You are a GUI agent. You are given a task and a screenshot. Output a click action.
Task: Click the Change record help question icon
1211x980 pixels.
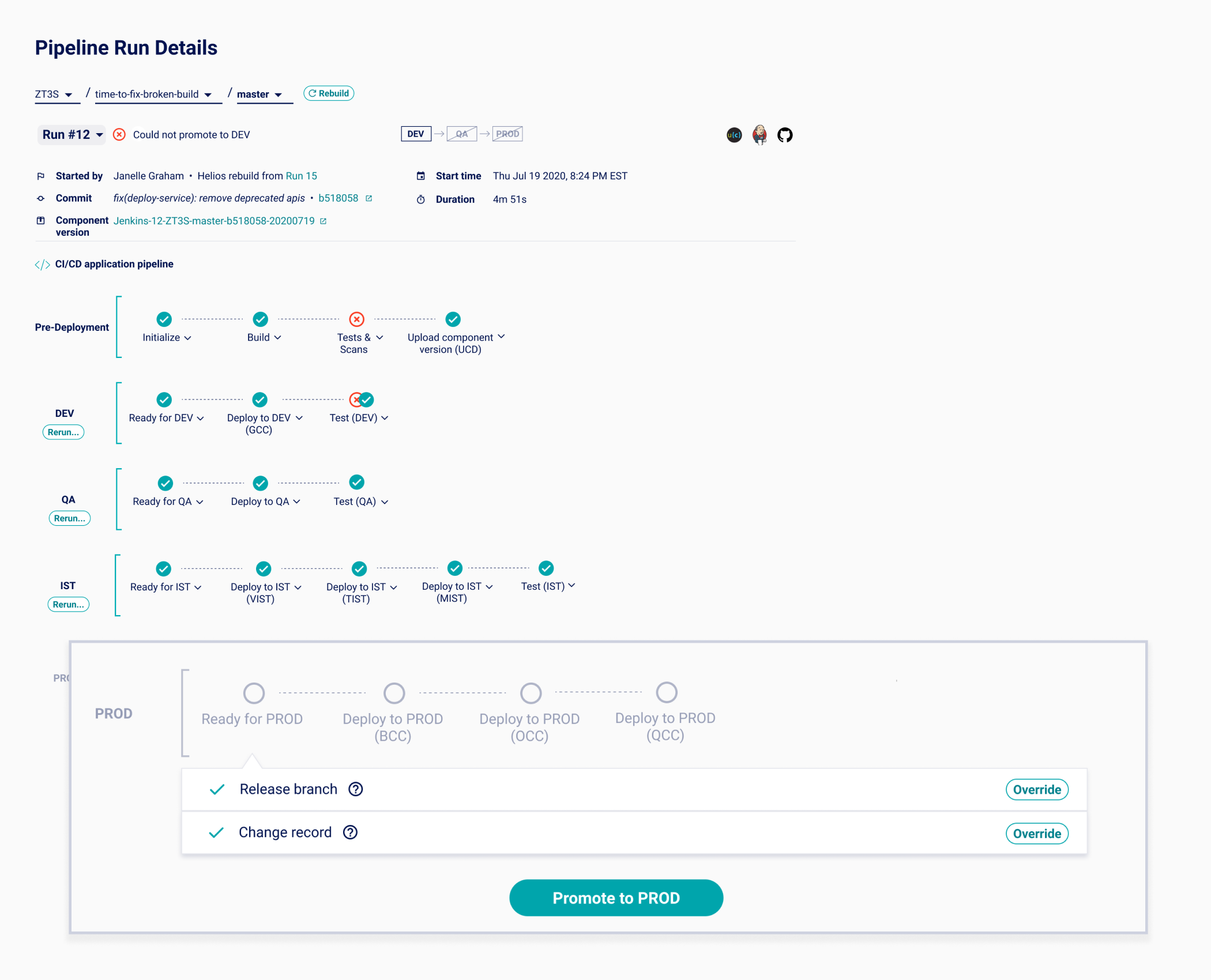click(x=350, y=832)
